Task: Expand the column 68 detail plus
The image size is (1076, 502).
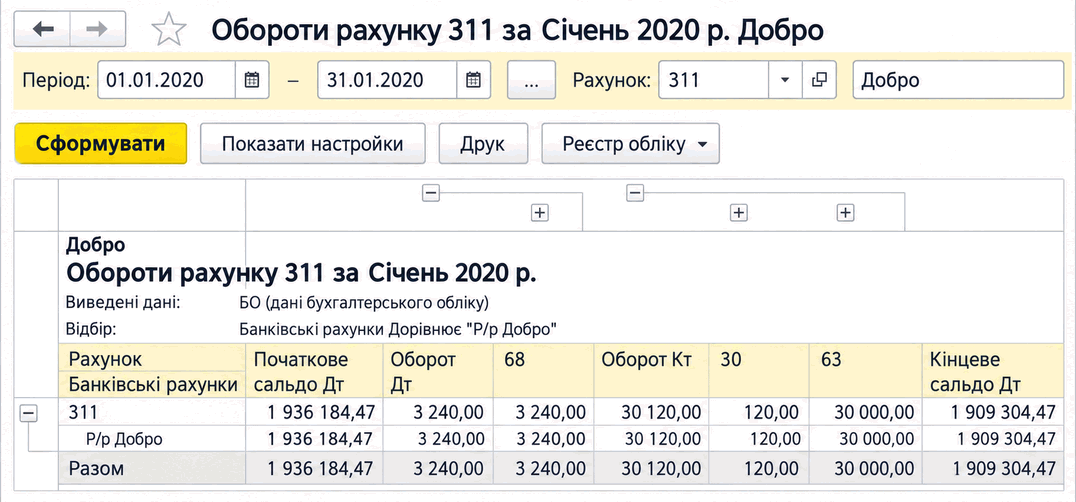Action: [x=540, y=213]
